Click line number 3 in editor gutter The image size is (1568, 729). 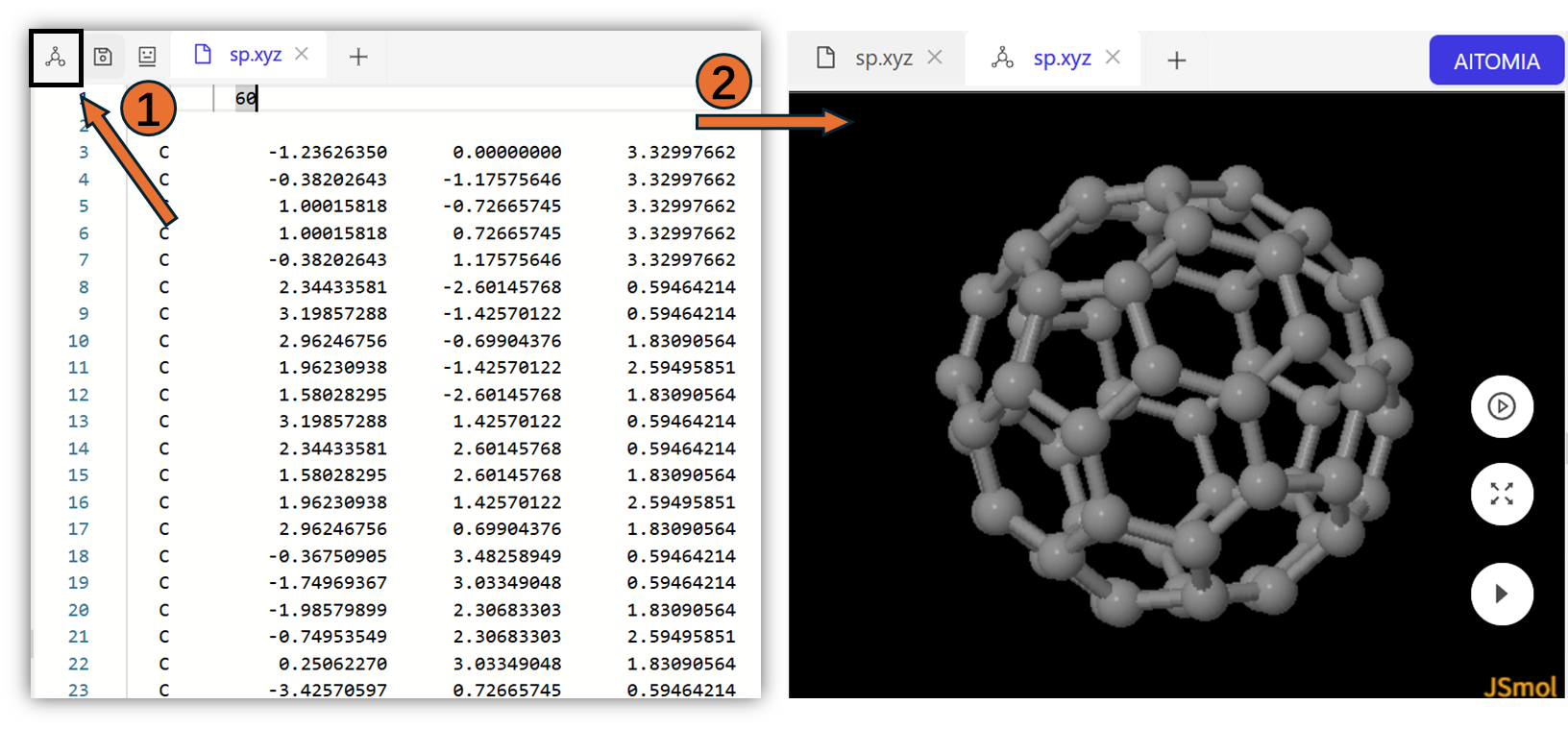click(x=84, y=152)
